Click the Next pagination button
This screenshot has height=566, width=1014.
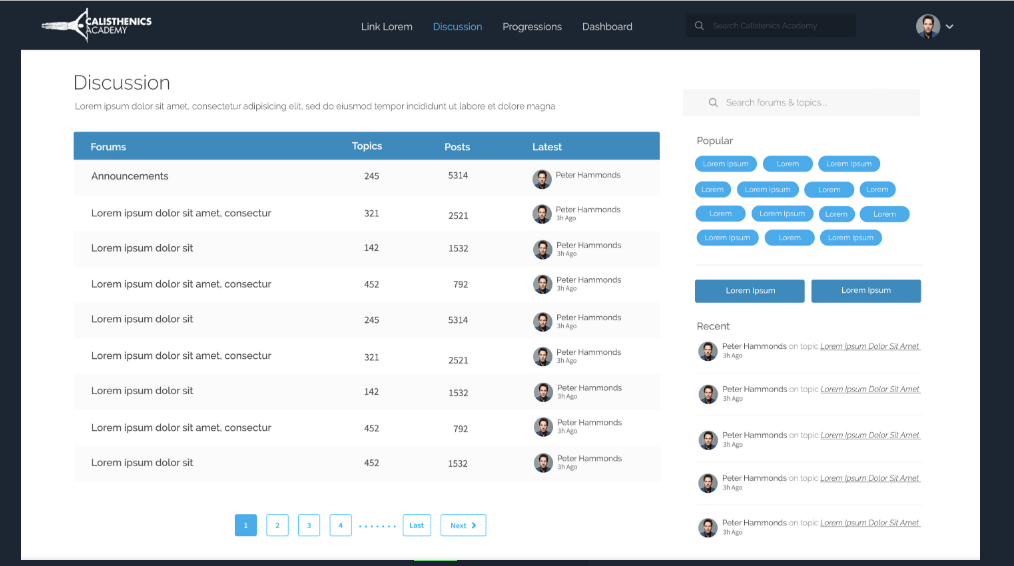point(462,525)
